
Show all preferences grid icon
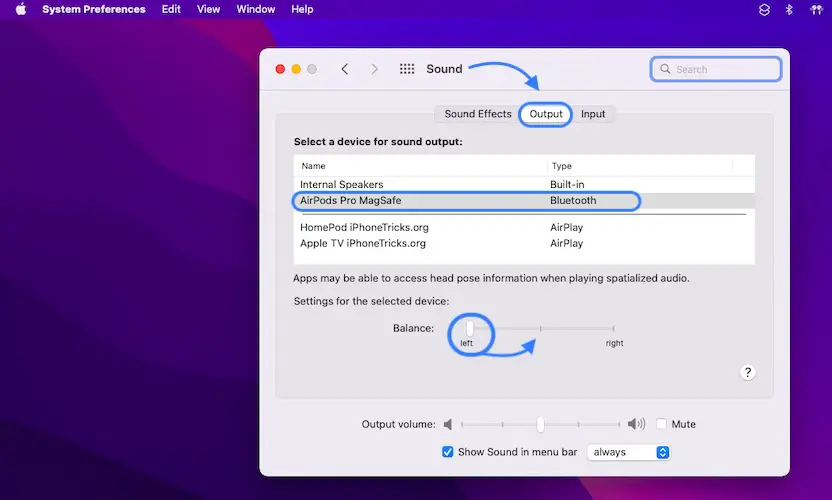407,69
